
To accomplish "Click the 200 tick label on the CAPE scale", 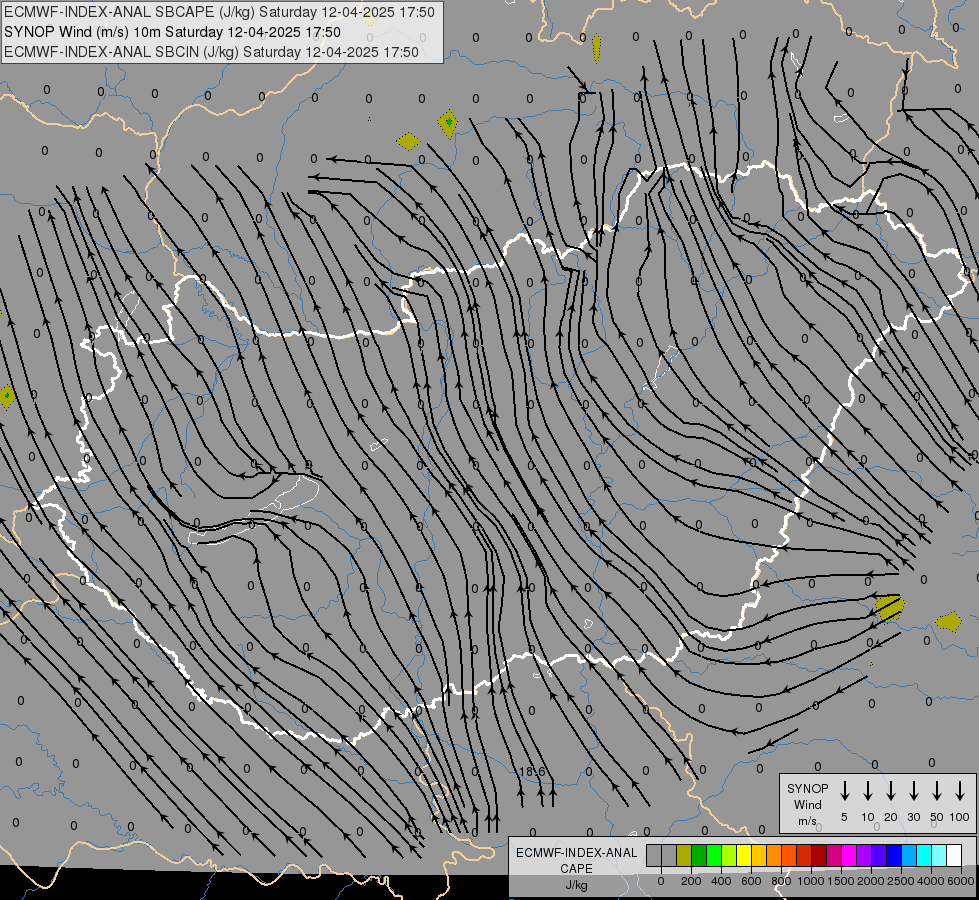I will pos(691,881).
